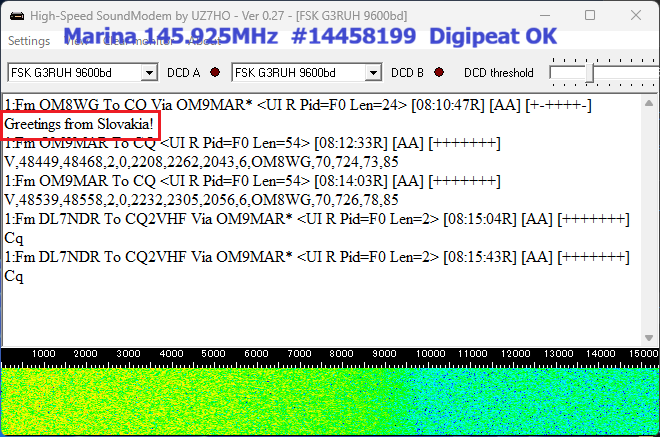Image resolution: width=660 pixels, height=437 pixels.
Task: Click the 1000 Hz mark on frequency scale
Action: [x=43, y=354]
